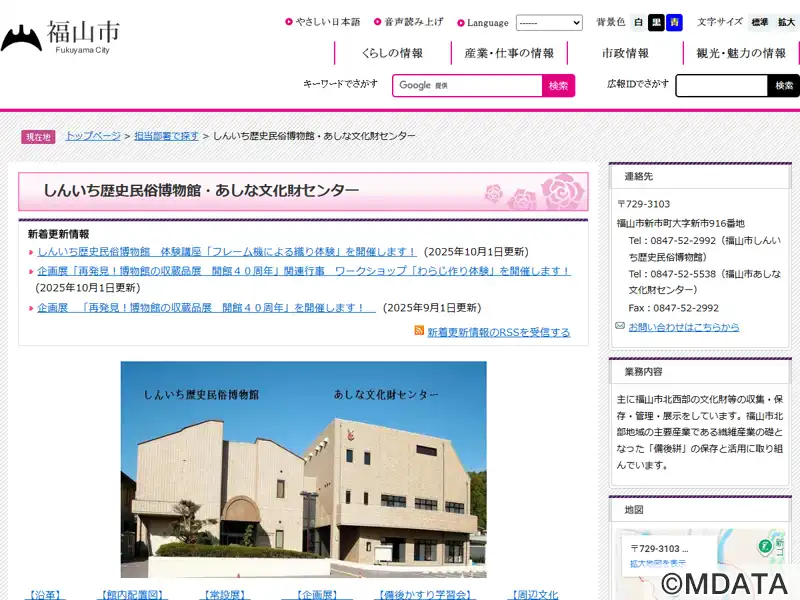Open わらじ作り体験 workshop news link
The image size is (800, 600).
pos(304,270)
